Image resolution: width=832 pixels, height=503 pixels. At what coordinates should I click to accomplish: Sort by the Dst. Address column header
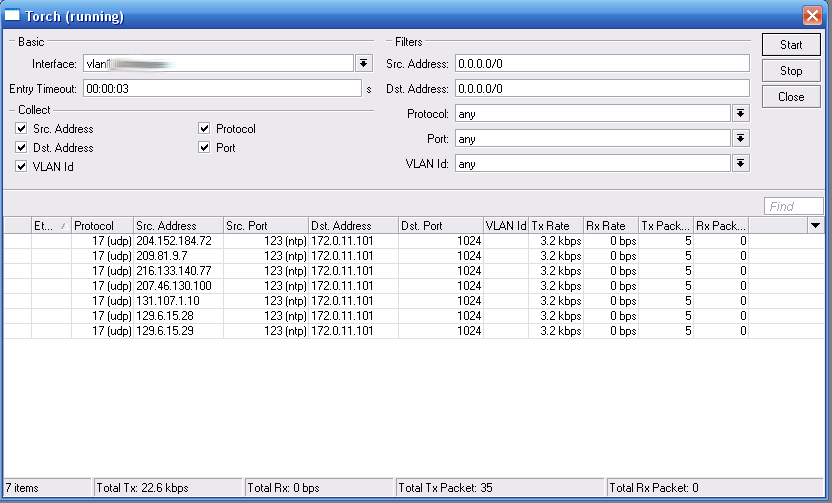(x=353, y=226)
